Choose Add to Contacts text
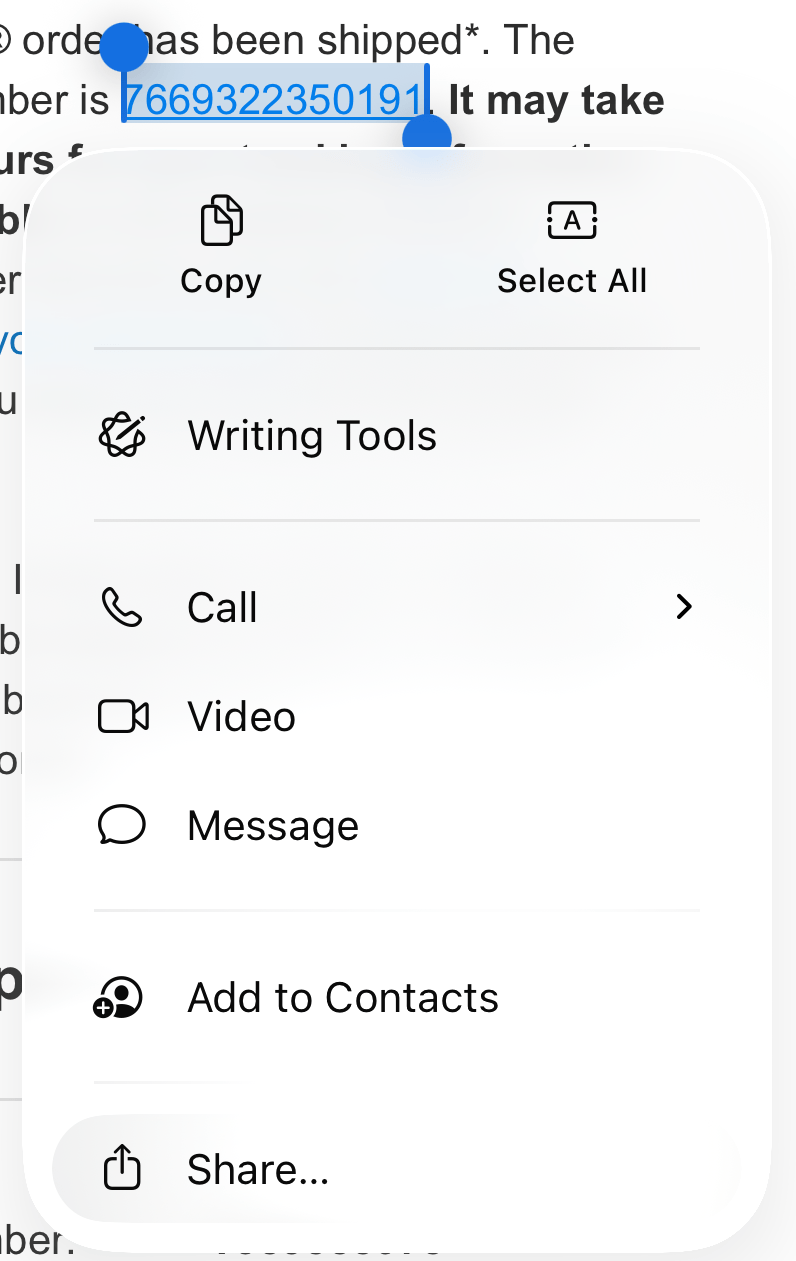 click(x=343, y=998)
